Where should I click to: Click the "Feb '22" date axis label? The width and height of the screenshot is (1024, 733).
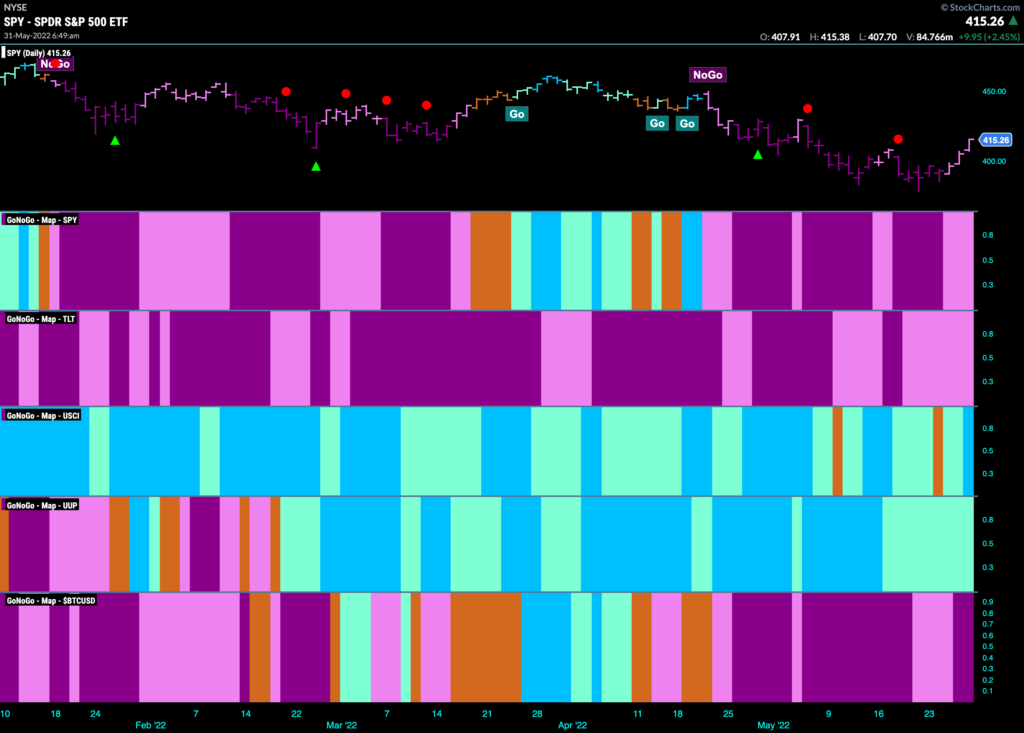[x=150, y=725]
